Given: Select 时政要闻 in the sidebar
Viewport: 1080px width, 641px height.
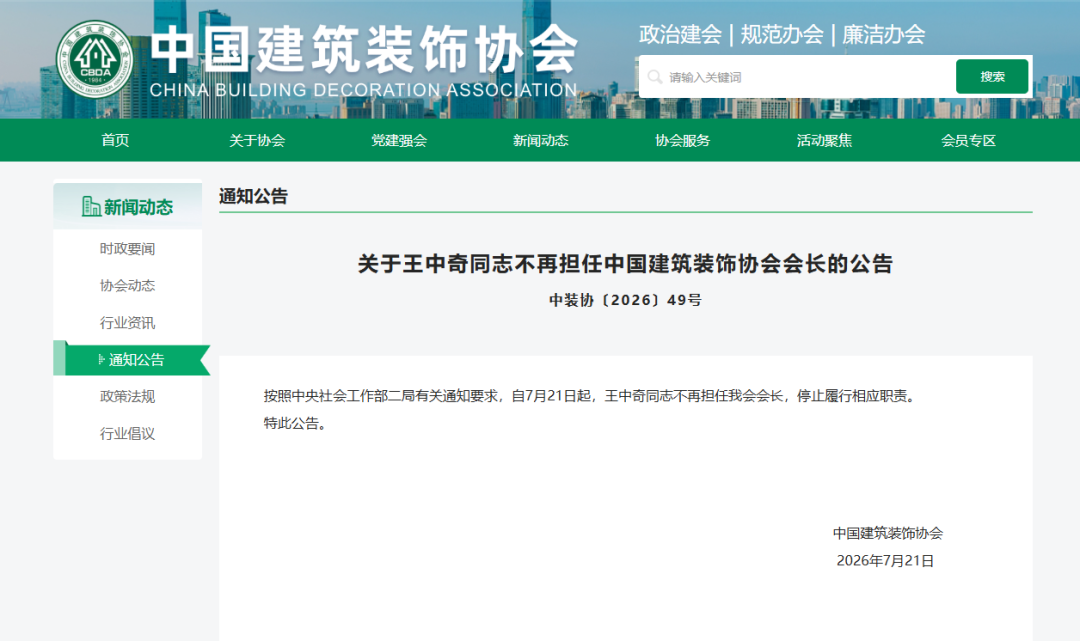Looking at the screenshot, I should (127, 249).
